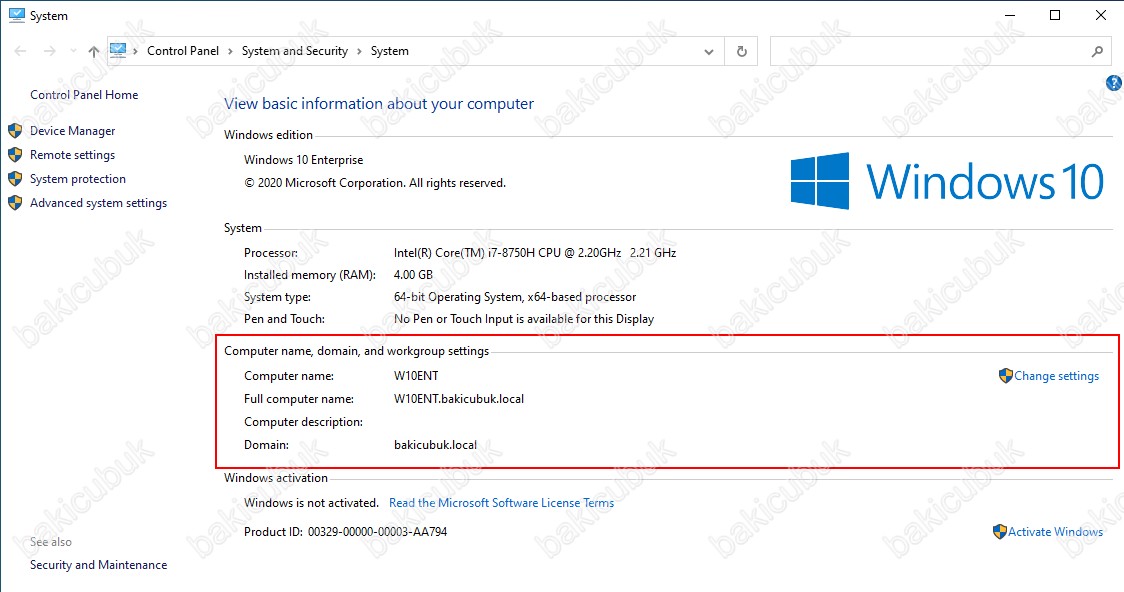Click shield icon beside Change settings
The height and width of the screenshot is (592, 1124).
coord(1006,376)
